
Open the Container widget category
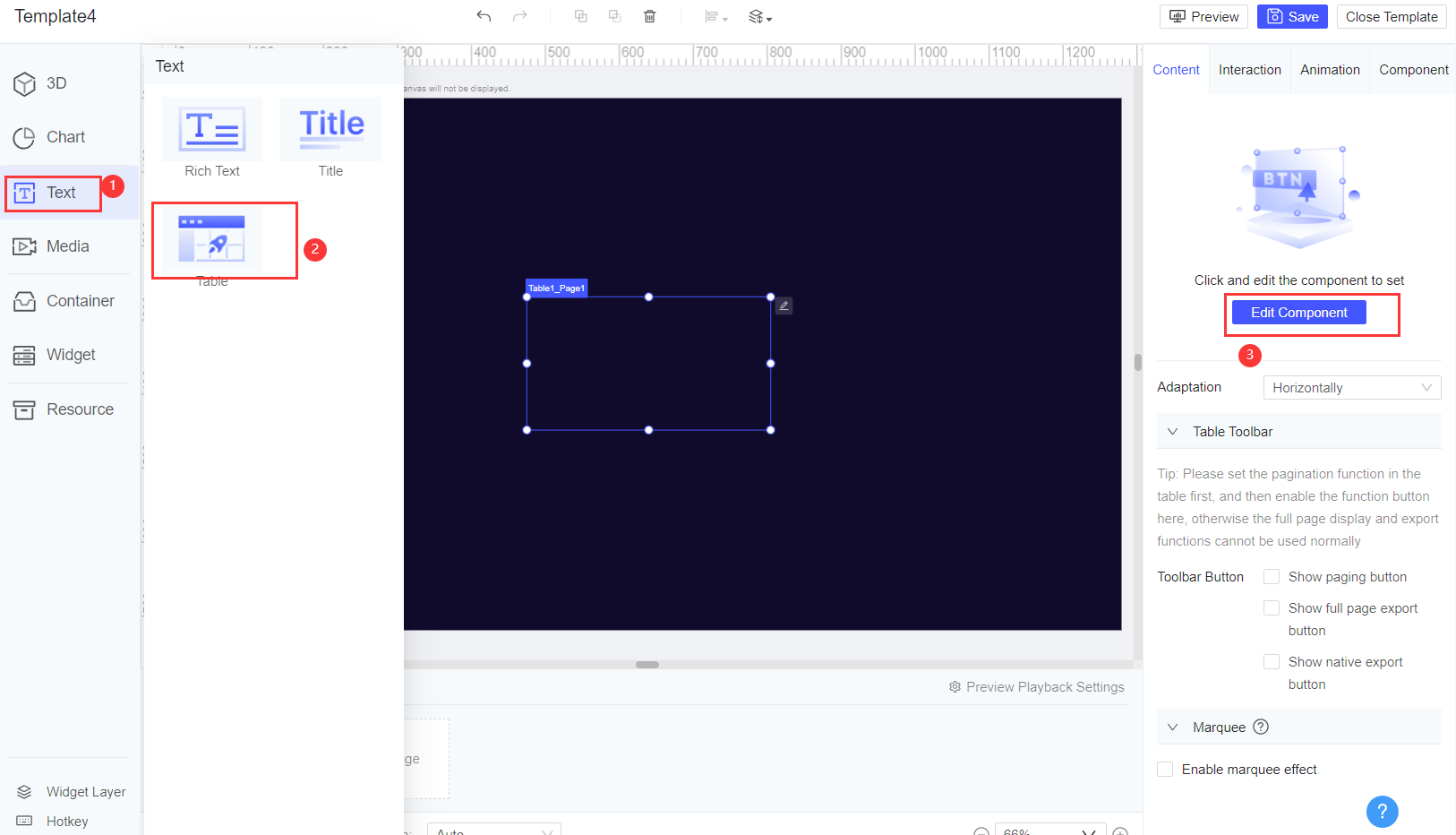[67, 301]
